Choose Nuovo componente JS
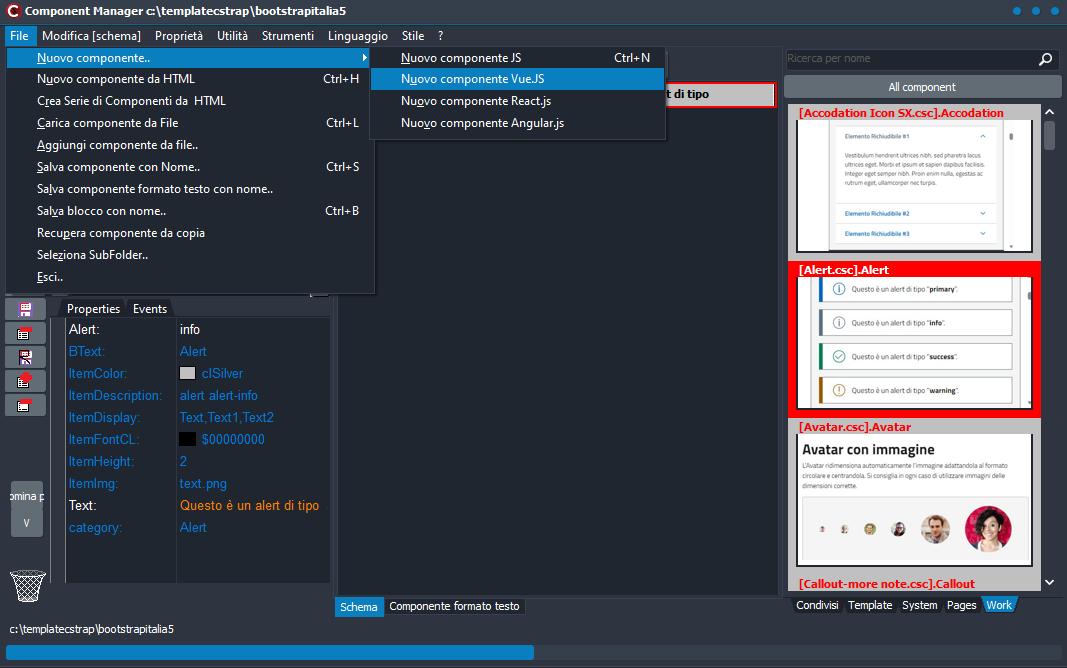 (x=517, y=58)
